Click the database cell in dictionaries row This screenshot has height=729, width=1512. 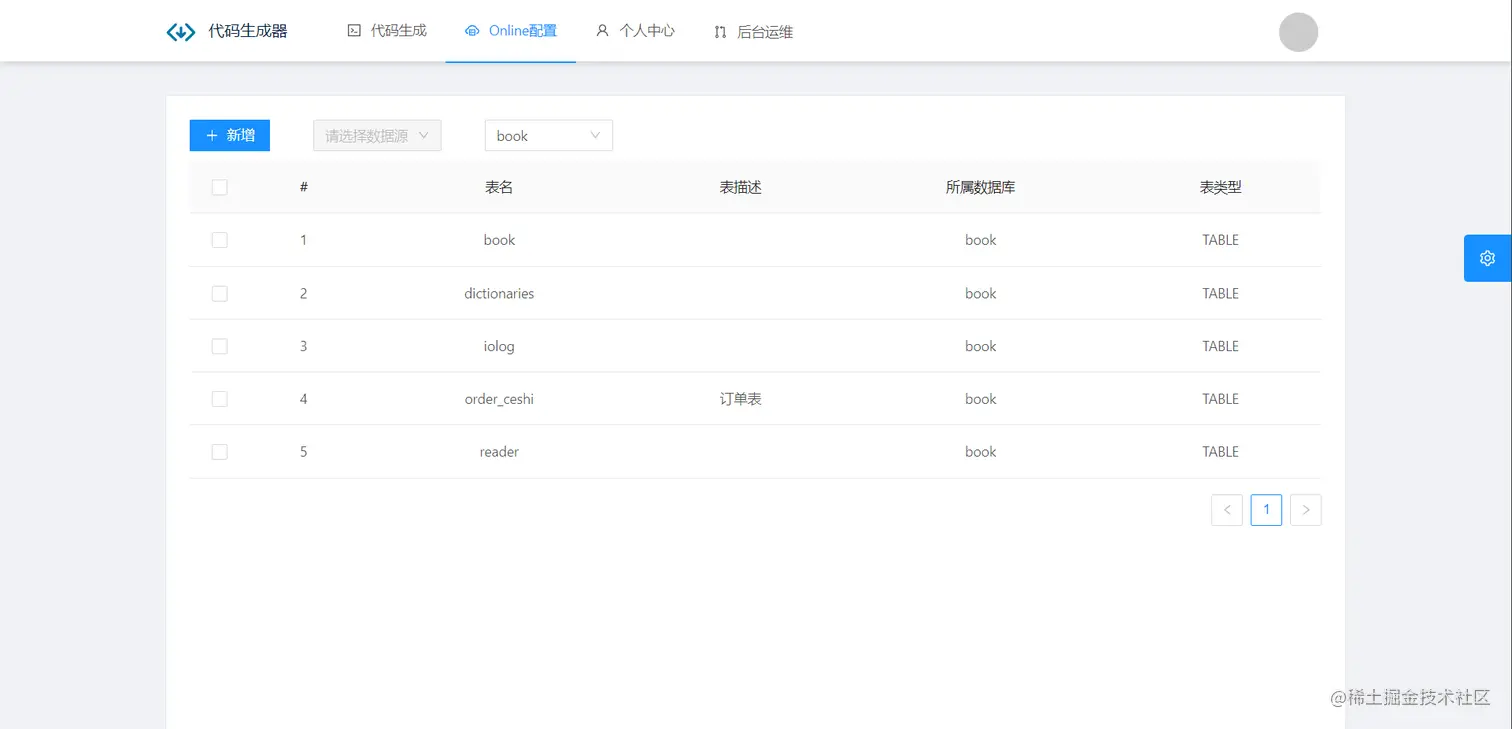pyautogui.click(x=981, y=293)
